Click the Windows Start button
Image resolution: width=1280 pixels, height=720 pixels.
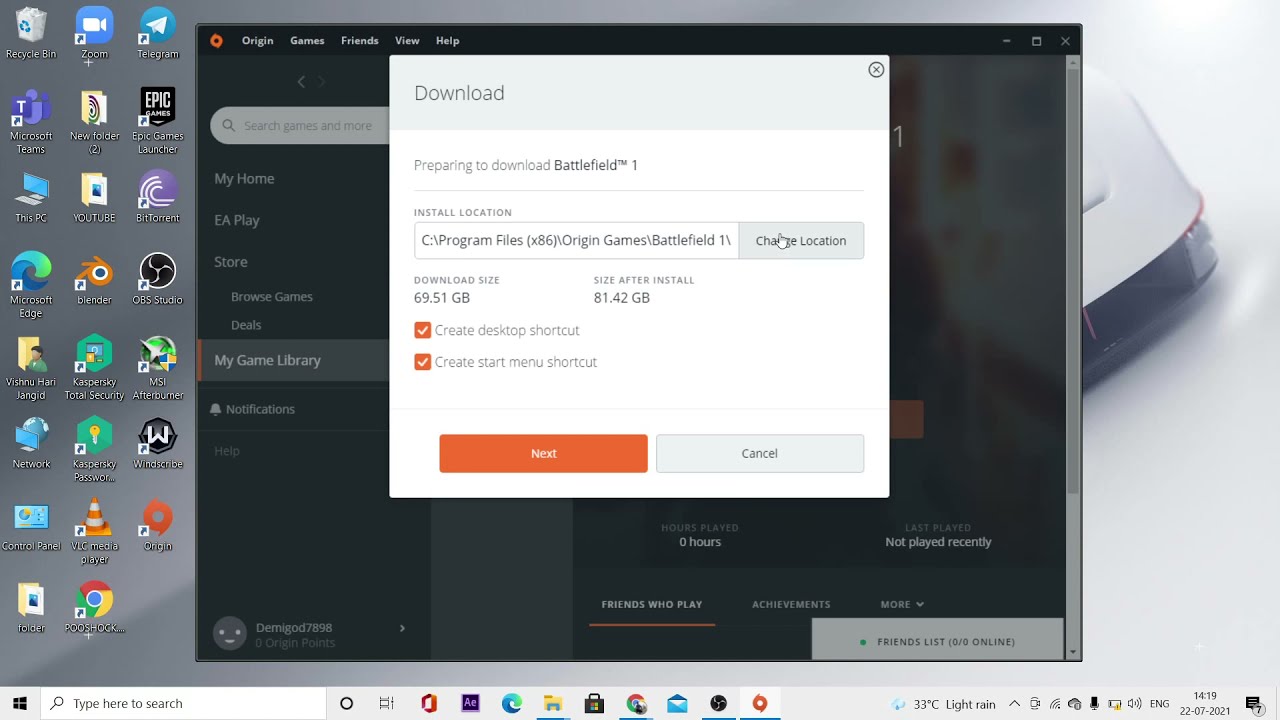point(20,703)
